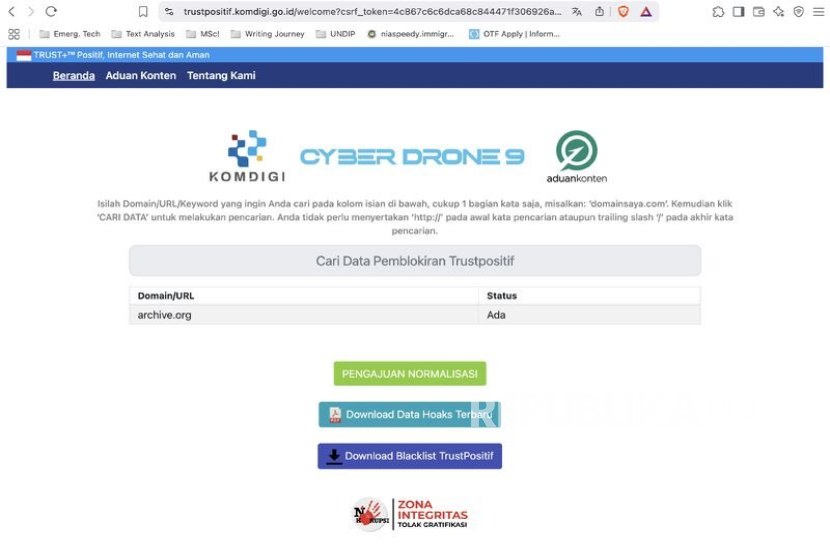Open the Emerg. Tech bookmarks folder
The height and width of the screenshot is (556, 830).
click(x=69, y=34)
